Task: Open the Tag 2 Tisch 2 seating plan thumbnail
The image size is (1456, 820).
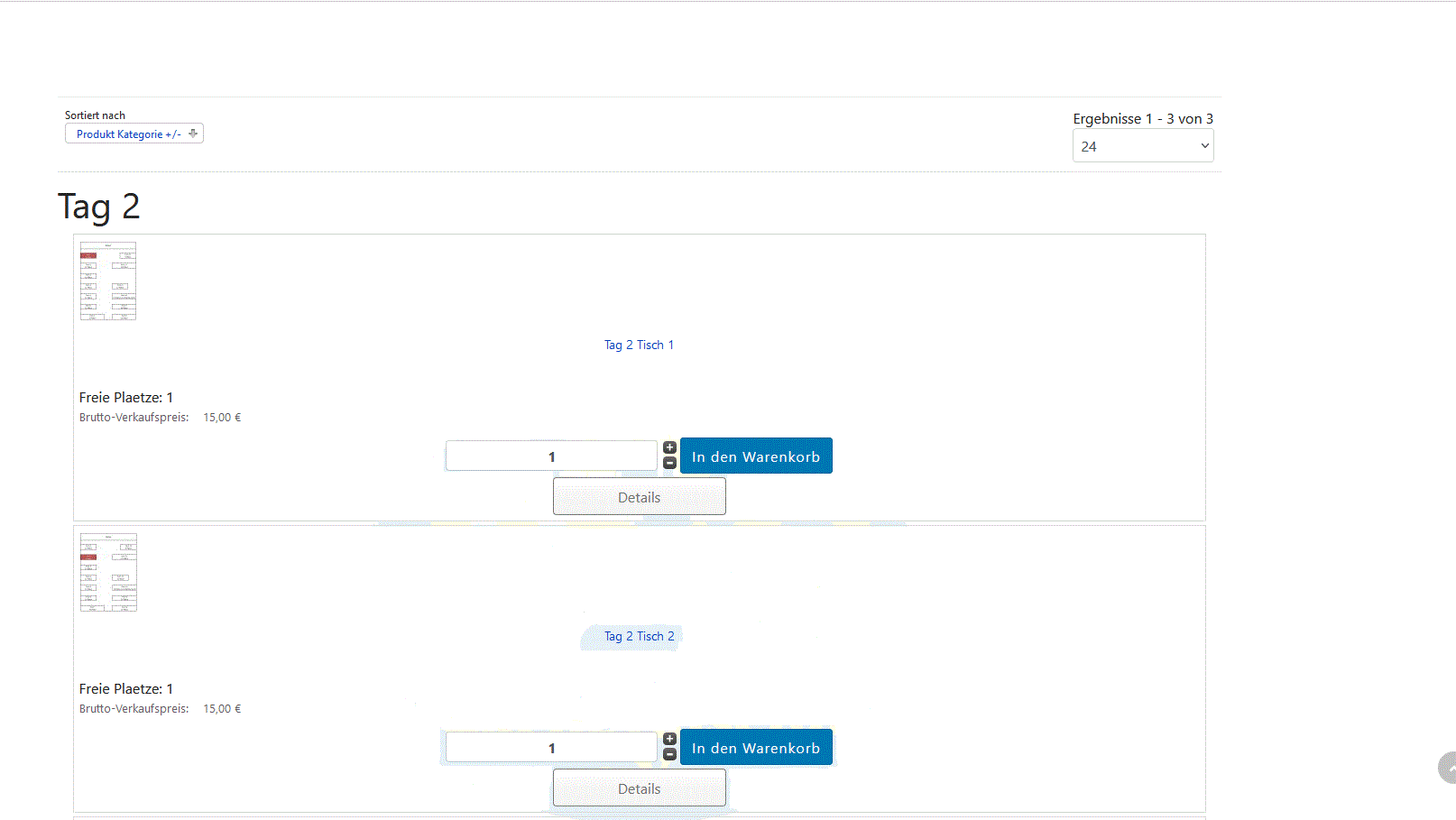Action: (108, 572)
